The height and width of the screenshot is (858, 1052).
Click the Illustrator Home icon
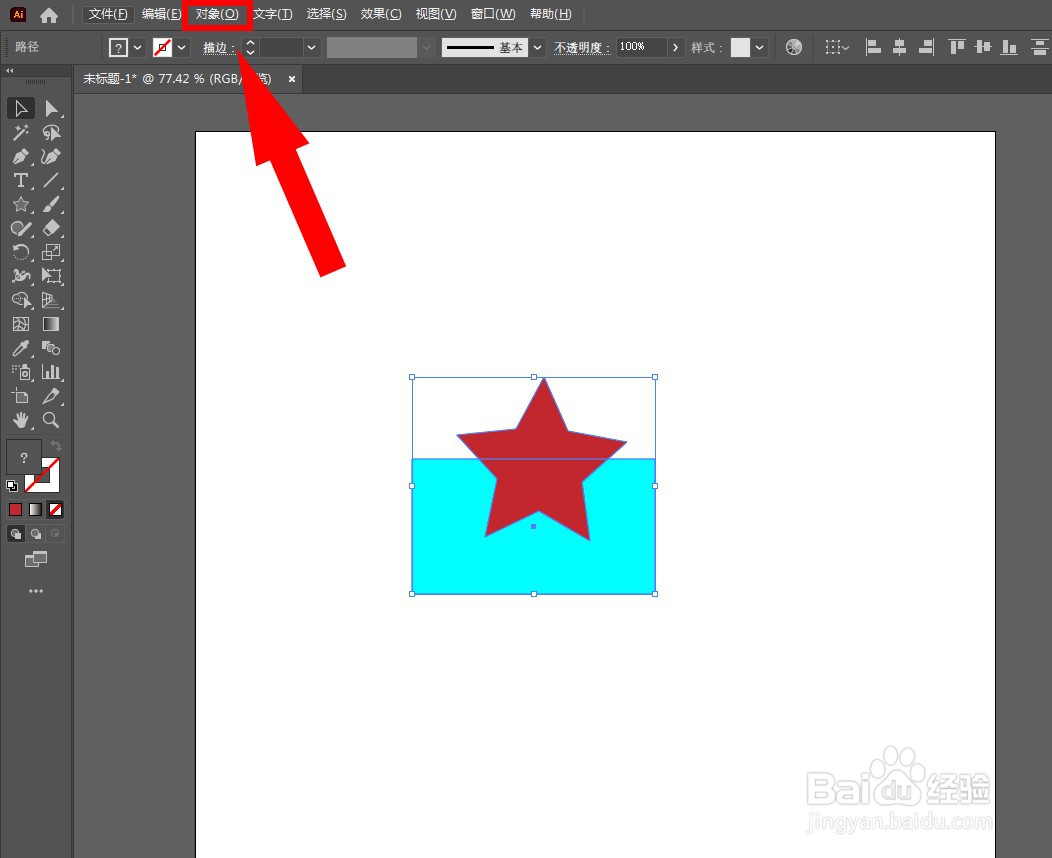pos(48,15)
